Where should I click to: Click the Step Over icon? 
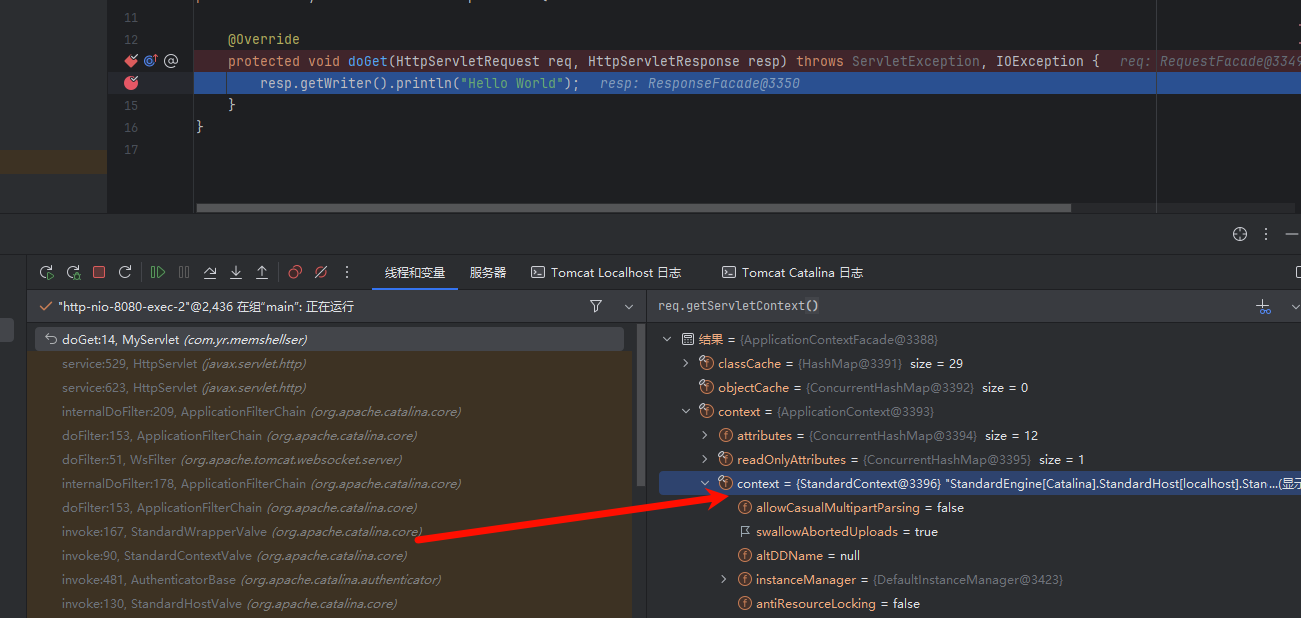210,272
